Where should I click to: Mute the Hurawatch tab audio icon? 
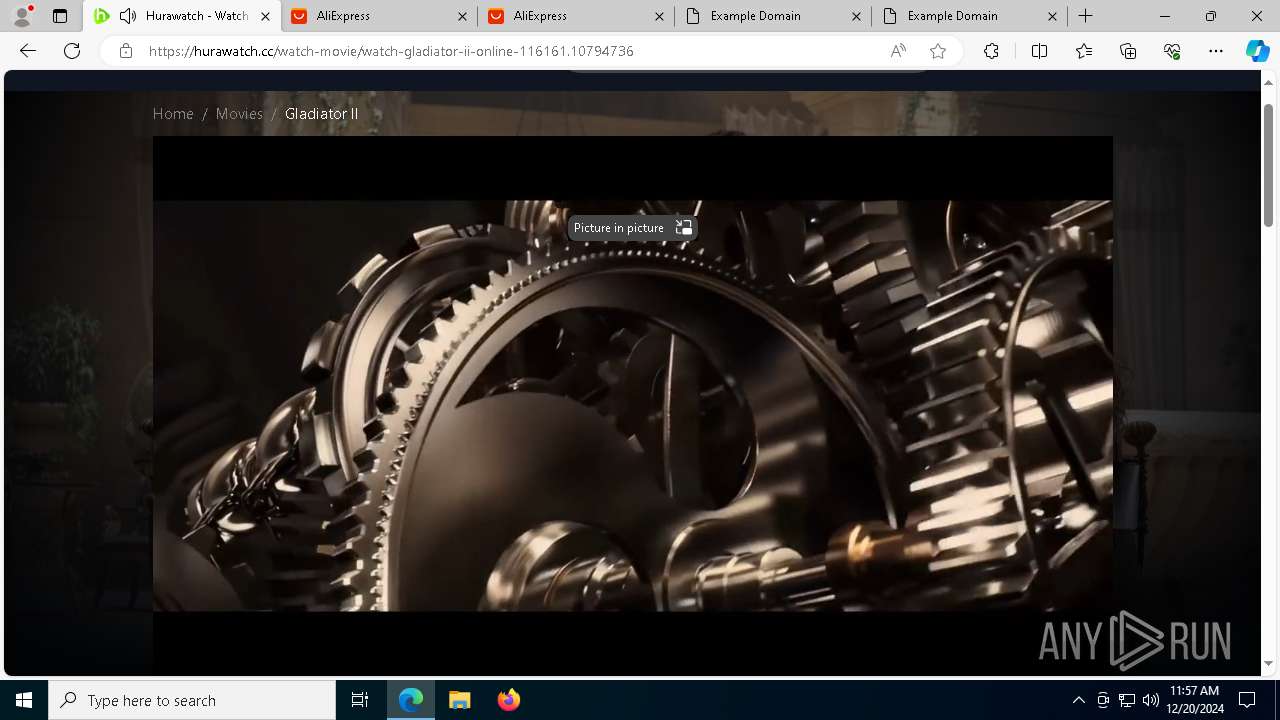pos(128,16)
